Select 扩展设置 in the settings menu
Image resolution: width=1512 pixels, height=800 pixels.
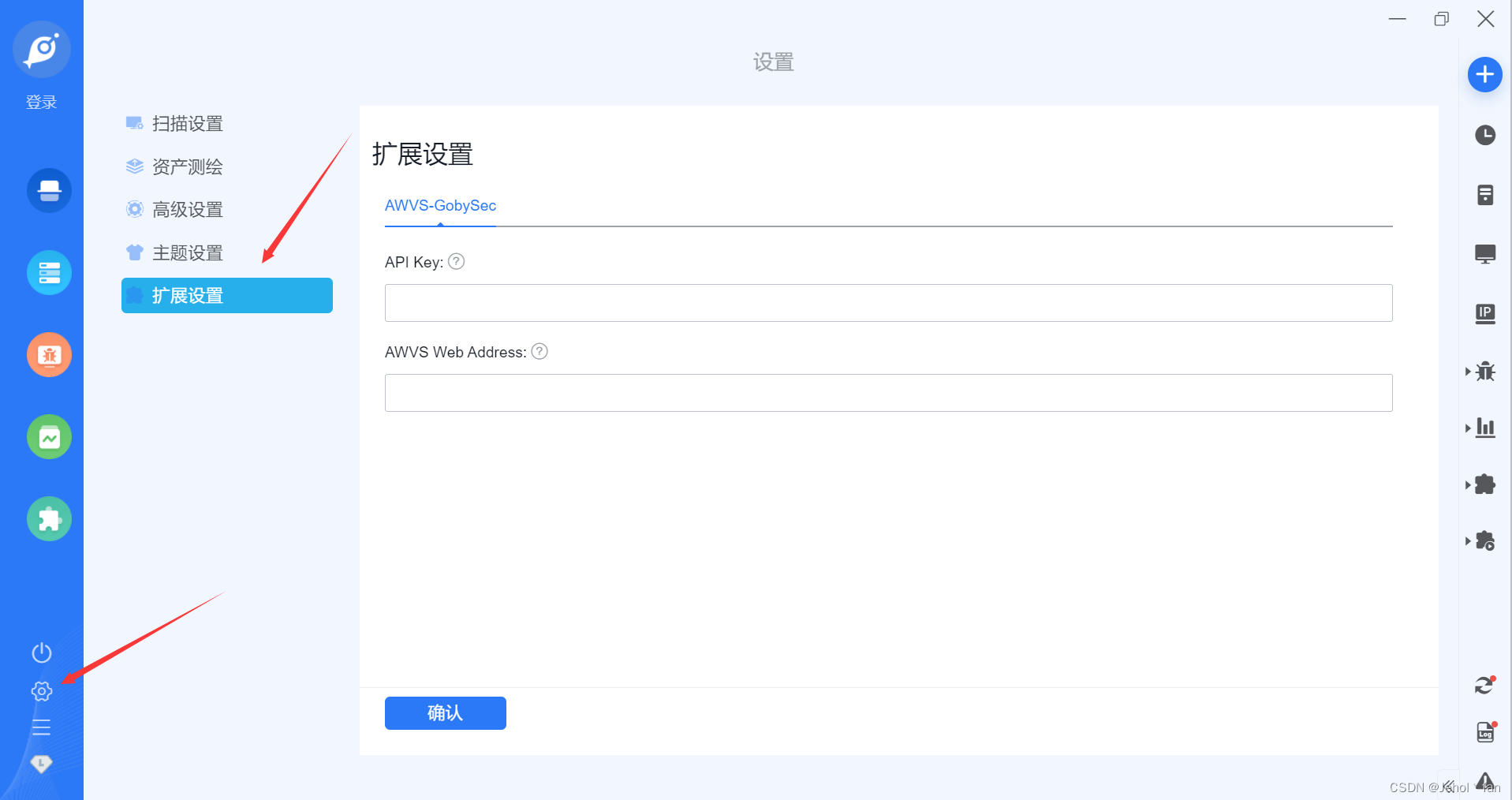point(227,296)
